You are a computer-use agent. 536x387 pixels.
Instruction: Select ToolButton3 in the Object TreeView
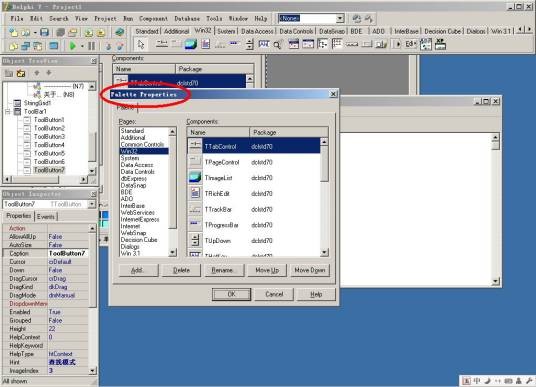pos(49,136)
